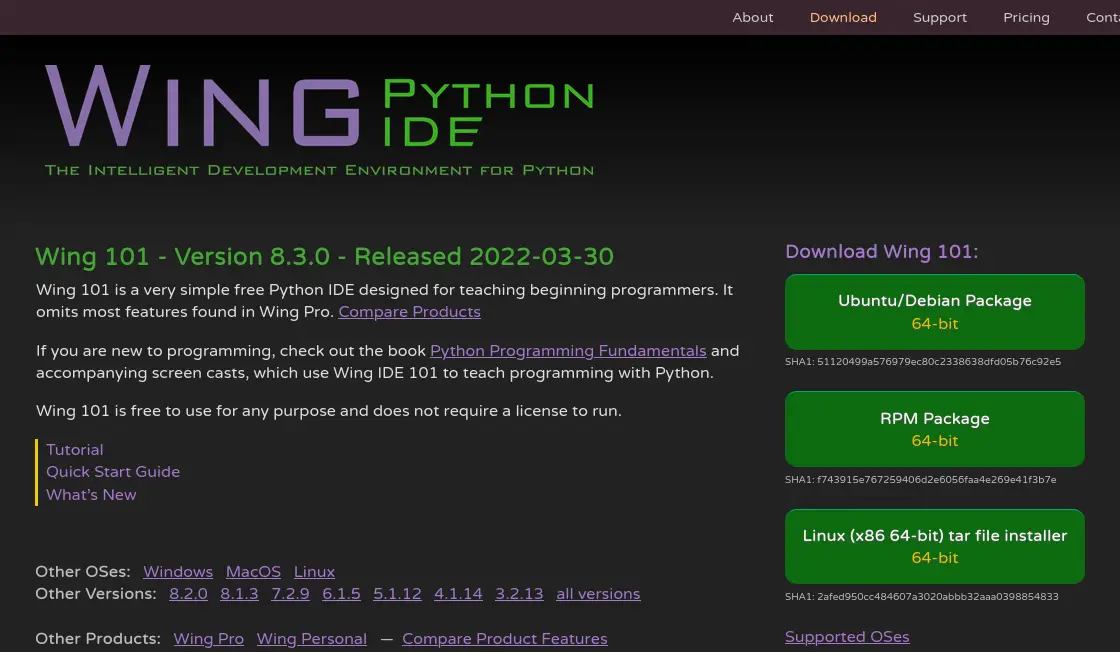Select the Linux OS link
The height and width of the screenshot is (652, 1120).
(x=314, y=572)
